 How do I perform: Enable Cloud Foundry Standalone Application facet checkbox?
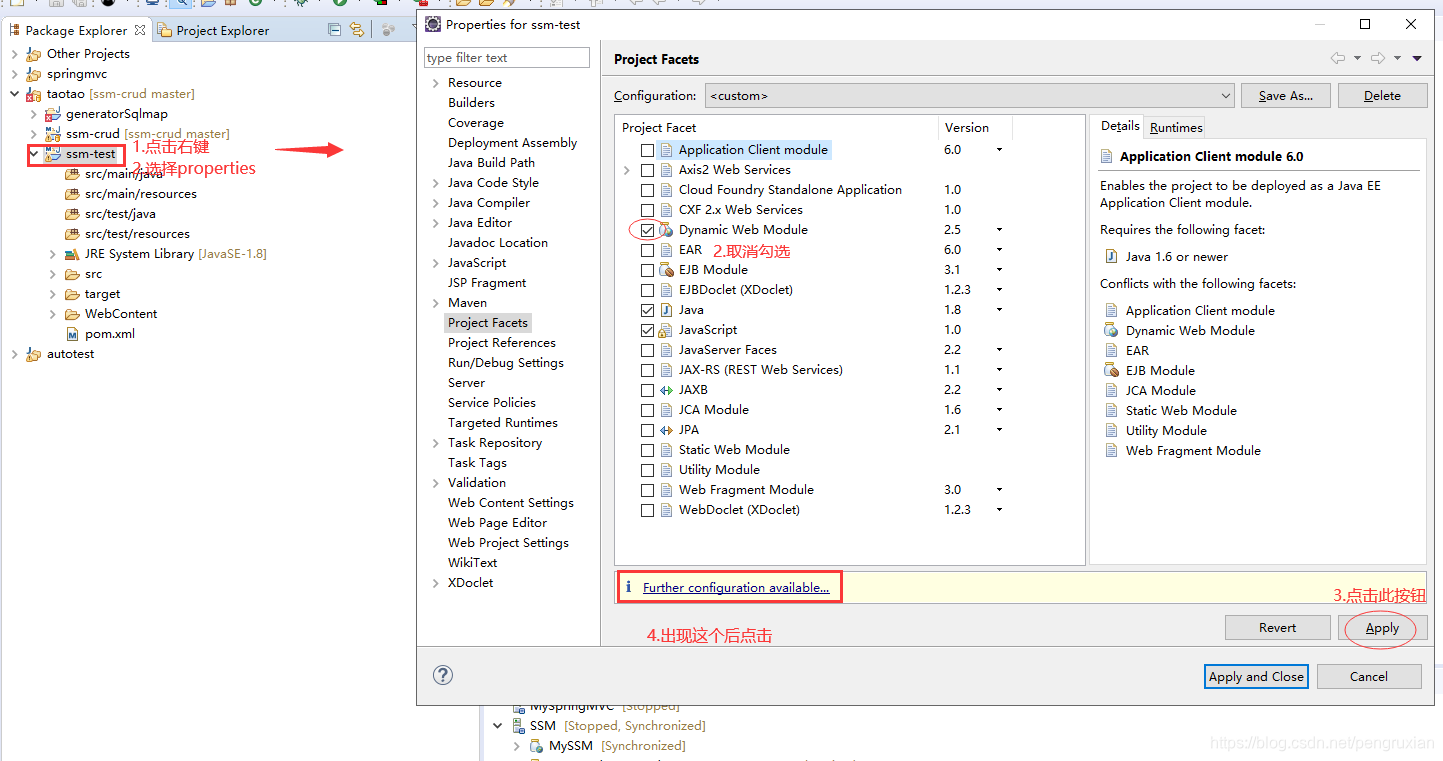[647, 190]
